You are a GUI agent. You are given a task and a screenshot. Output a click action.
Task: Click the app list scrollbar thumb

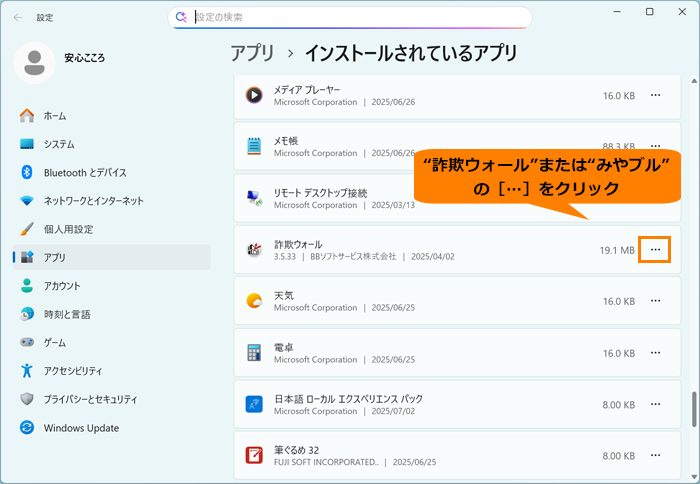694,409
